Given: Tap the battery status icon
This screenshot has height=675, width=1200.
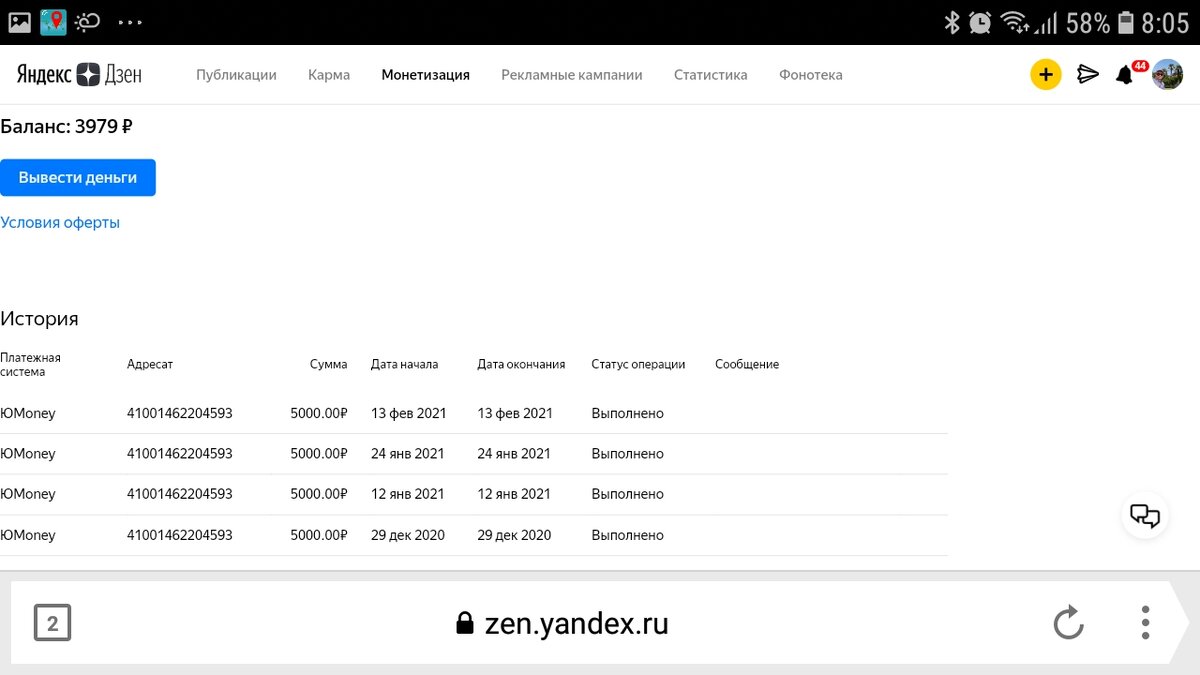Looking at the screenshot, I should click(x=1126, y=22).
